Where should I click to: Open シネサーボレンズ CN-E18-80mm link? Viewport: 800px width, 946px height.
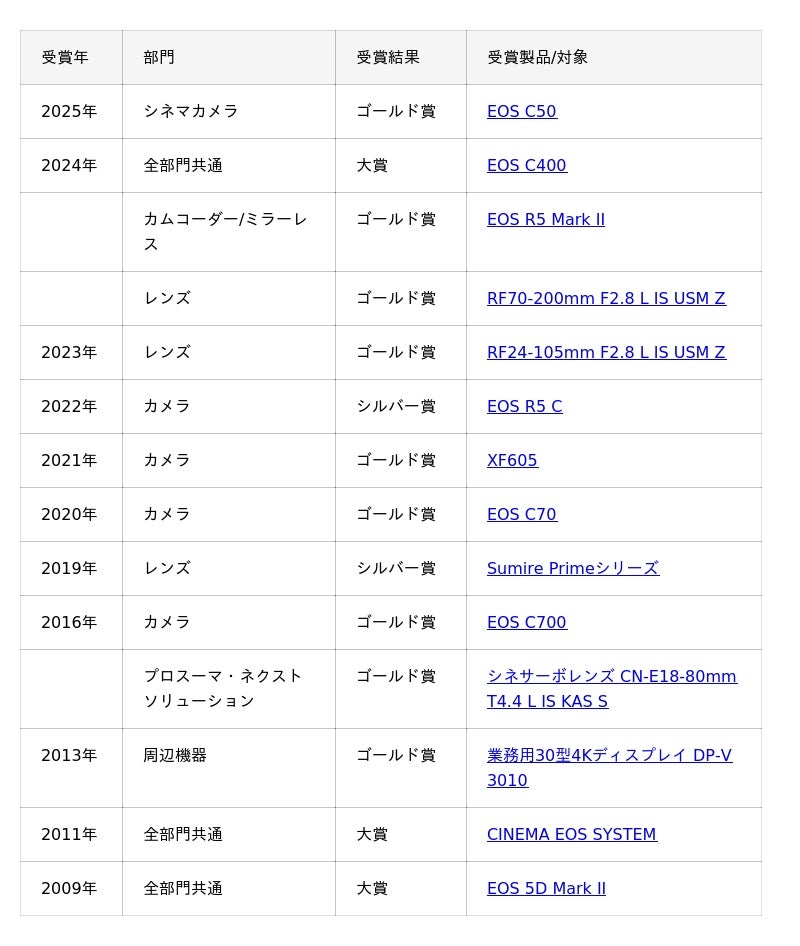pyautogui.click(x=611, y=677)
